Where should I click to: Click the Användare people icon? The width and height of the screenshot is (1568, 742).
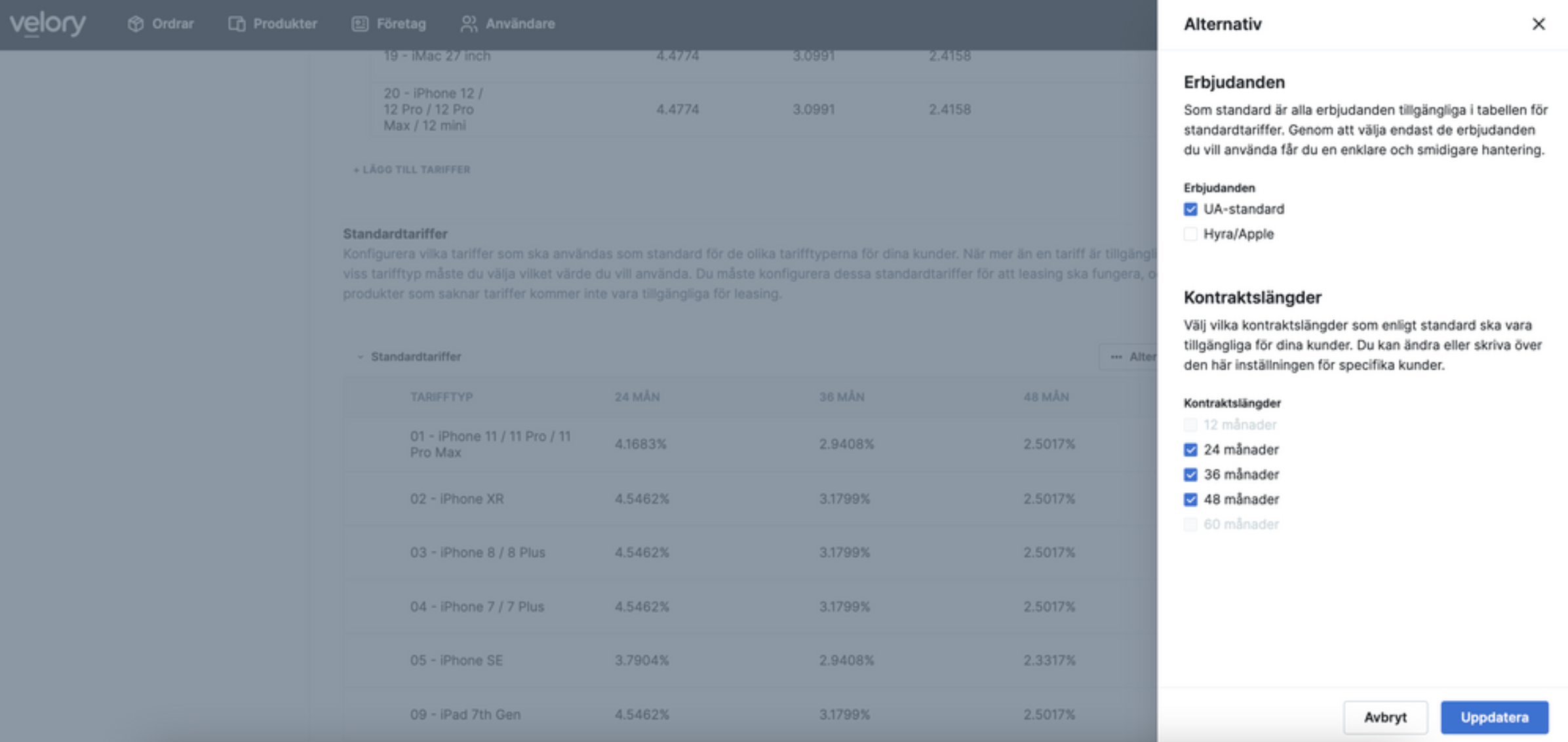pyautogui.click(x=469, y=24)
